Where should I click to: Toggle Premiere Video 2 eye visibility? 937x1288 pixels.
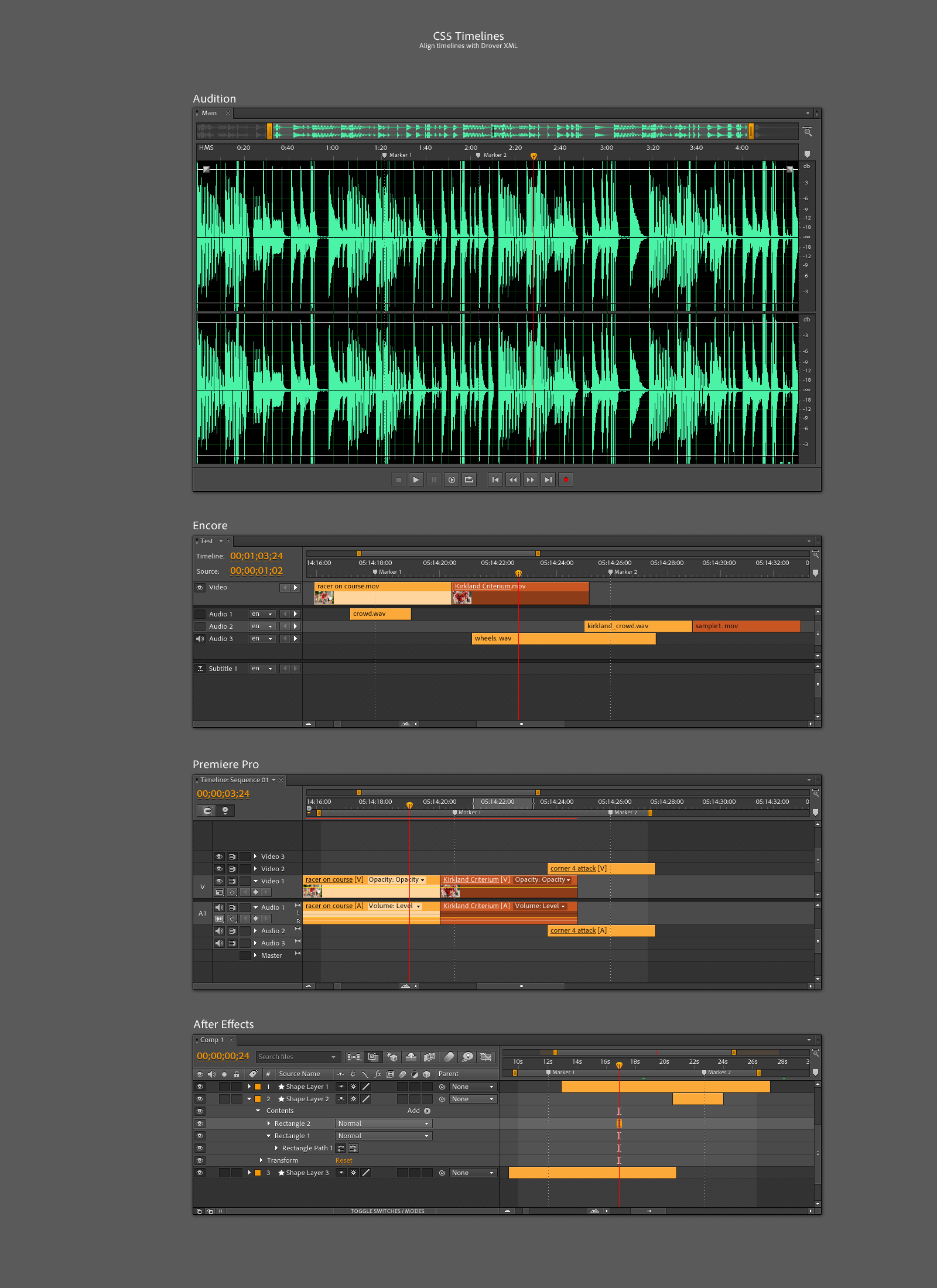point(219,869)
